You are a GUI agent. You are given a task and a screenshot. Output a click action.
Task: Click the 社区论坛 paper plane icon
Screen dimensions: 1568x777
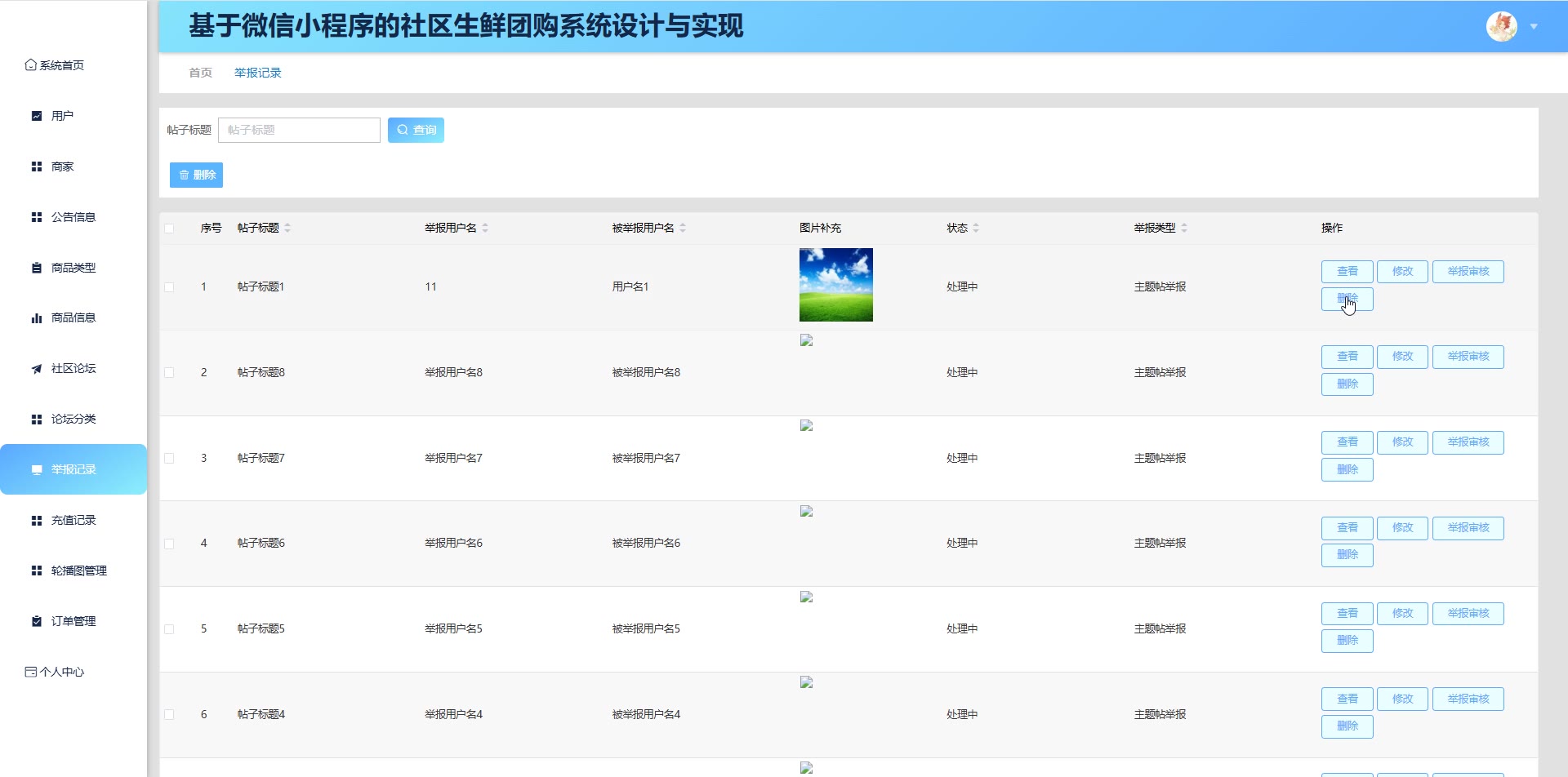tap(37, 369)
